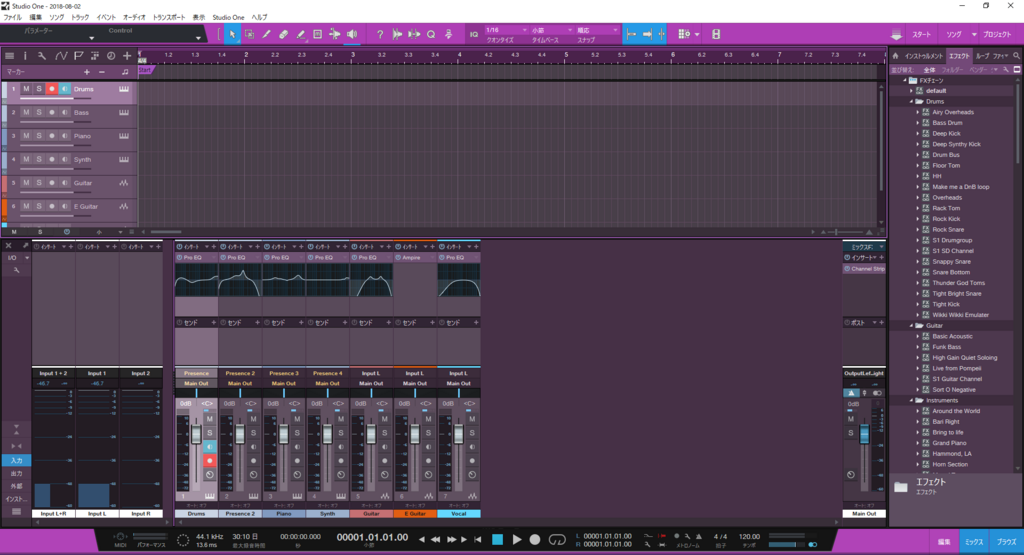Click the Snare Bottom preset
The image size is (1024, 555).
point(951,272)
